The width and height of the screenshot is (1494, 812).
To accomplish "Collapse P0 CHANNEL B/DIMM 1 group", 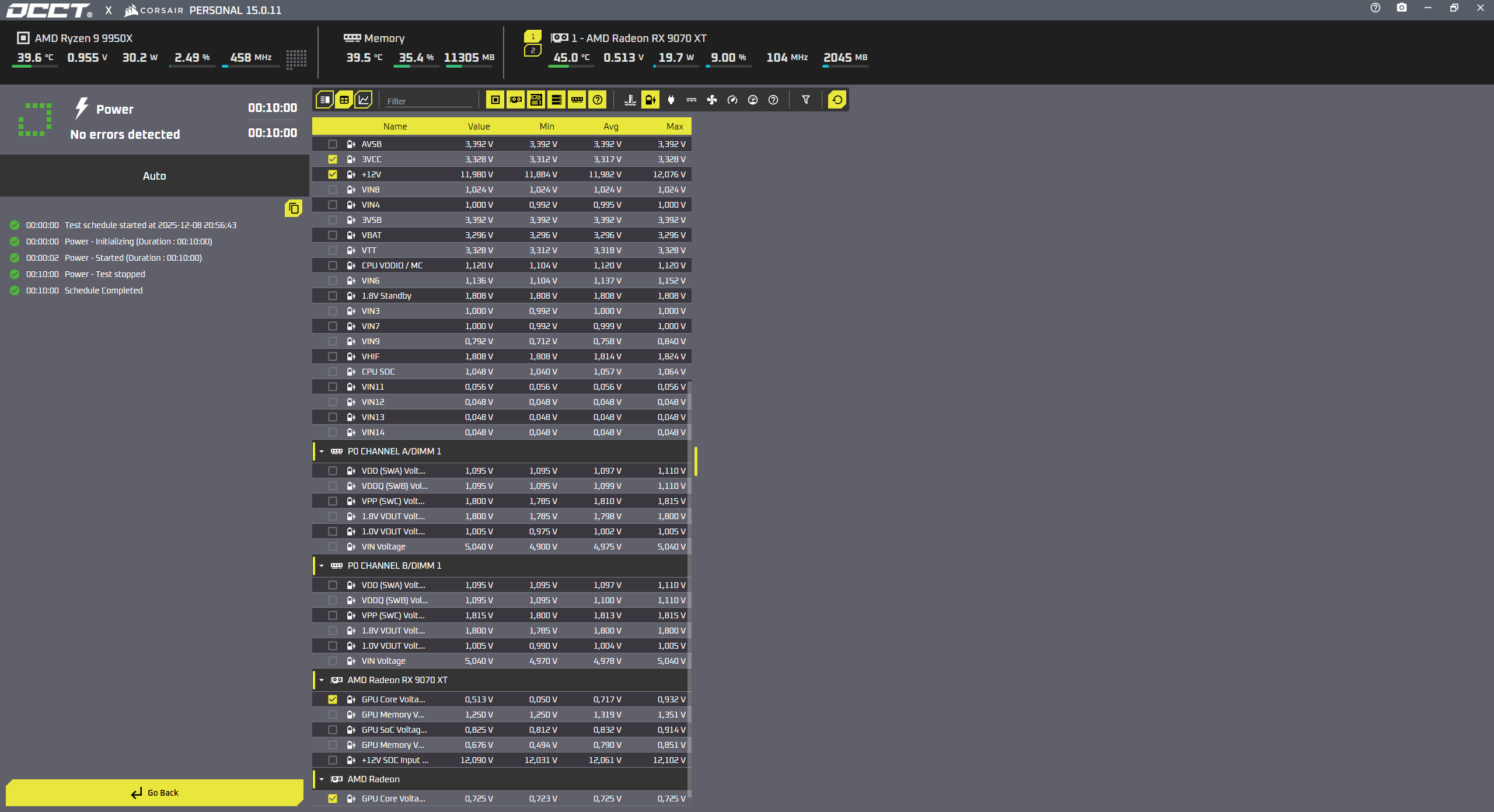I will click(322, 566).
